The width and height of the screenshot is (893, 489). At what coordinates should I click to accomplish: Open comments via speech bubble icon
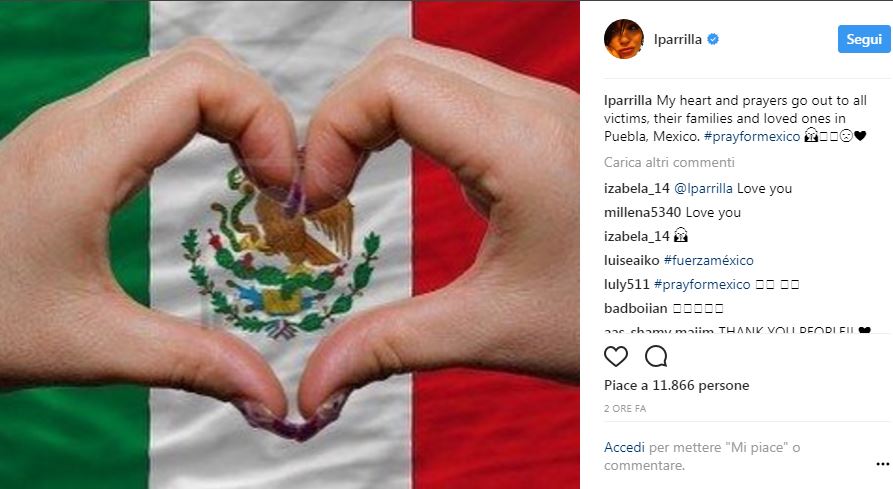coord(656,356)
